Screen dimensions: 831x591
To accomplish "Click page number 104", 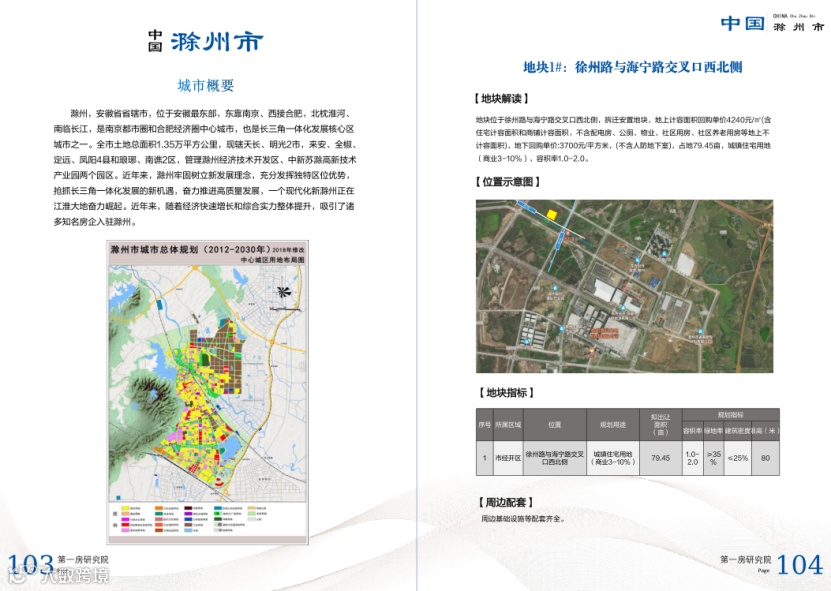I will point(799,564).
